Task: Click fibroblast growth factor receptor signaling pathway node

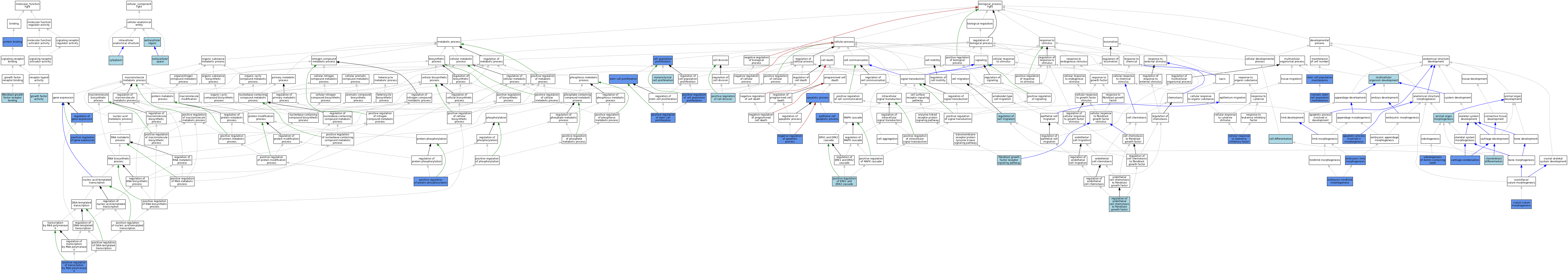Action: click(x=1009, y=160)
